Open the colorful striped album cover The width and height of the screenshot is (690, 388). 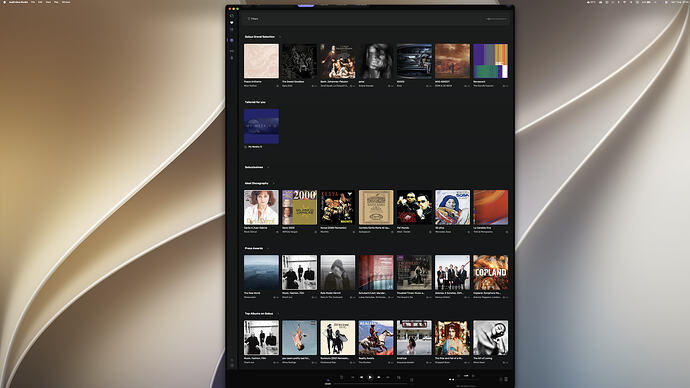(x=491, y=61)
